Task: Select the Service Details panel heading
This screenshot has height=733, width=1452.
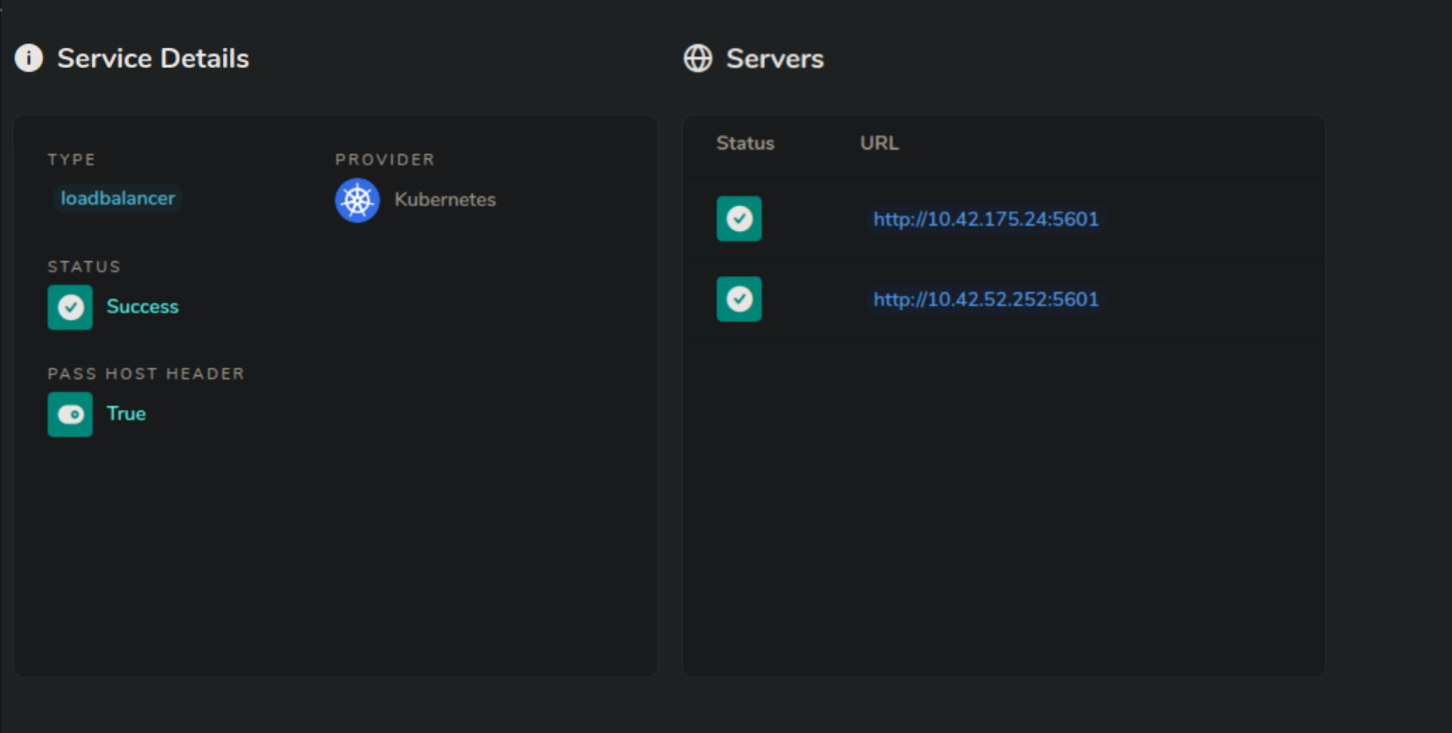Action: coord(153,58)
